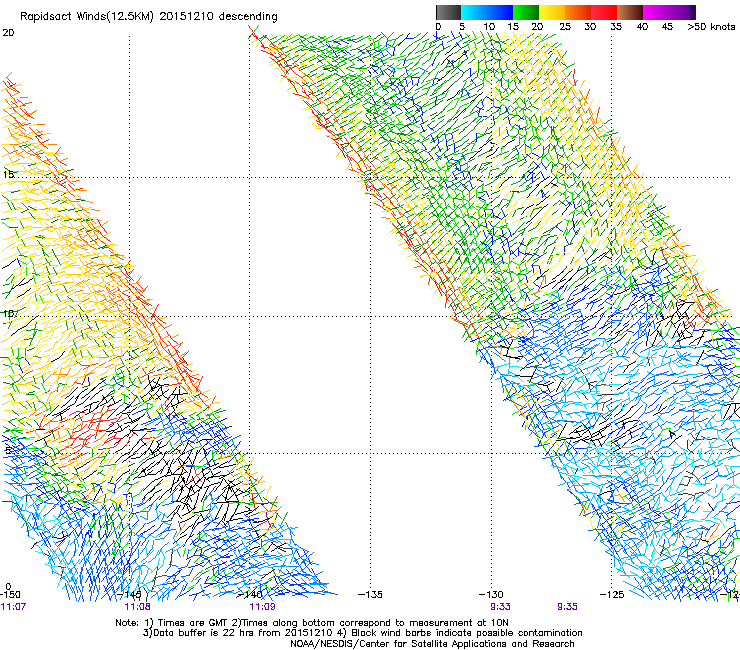Viewport: 740px width, 650px height.
Task: Click the longitude label '-135'
Action: 370,594
